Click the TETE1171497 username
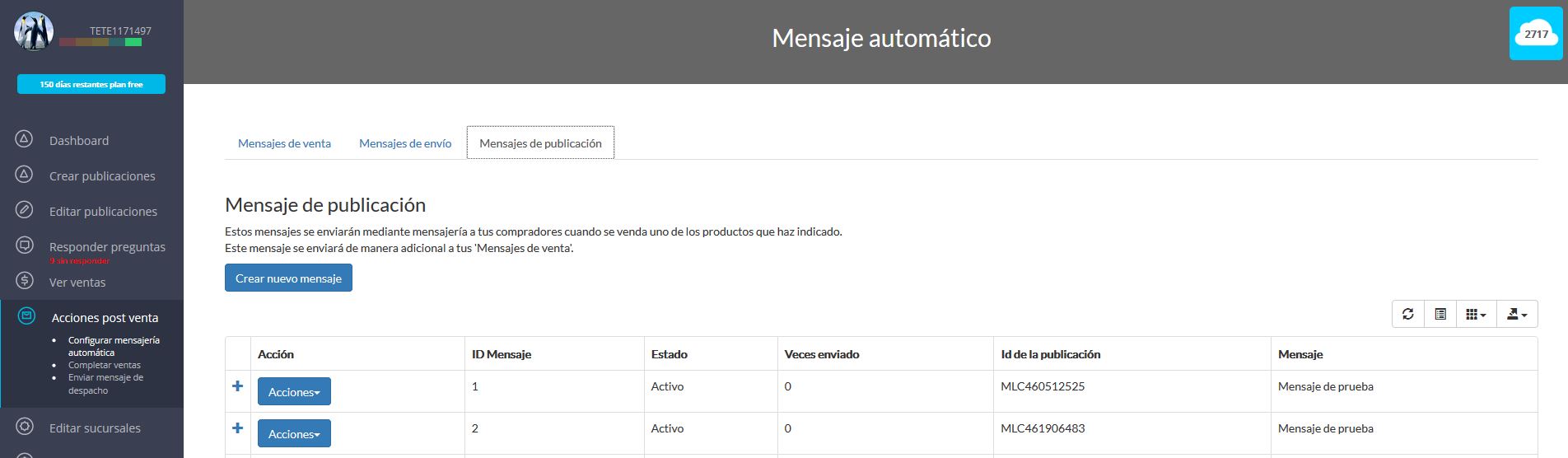 click(120, 31)
